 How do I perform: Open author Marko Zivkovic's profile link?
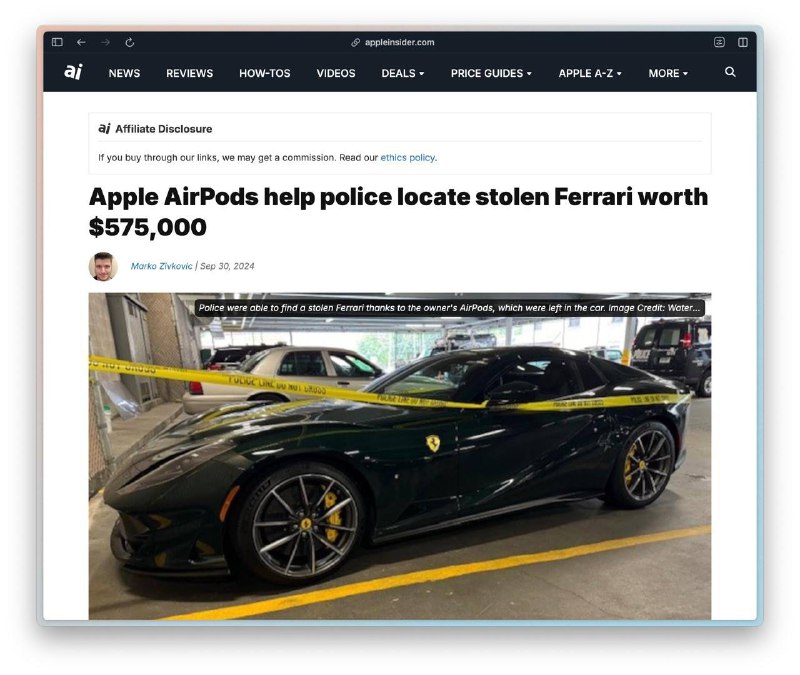pos(161,266)
